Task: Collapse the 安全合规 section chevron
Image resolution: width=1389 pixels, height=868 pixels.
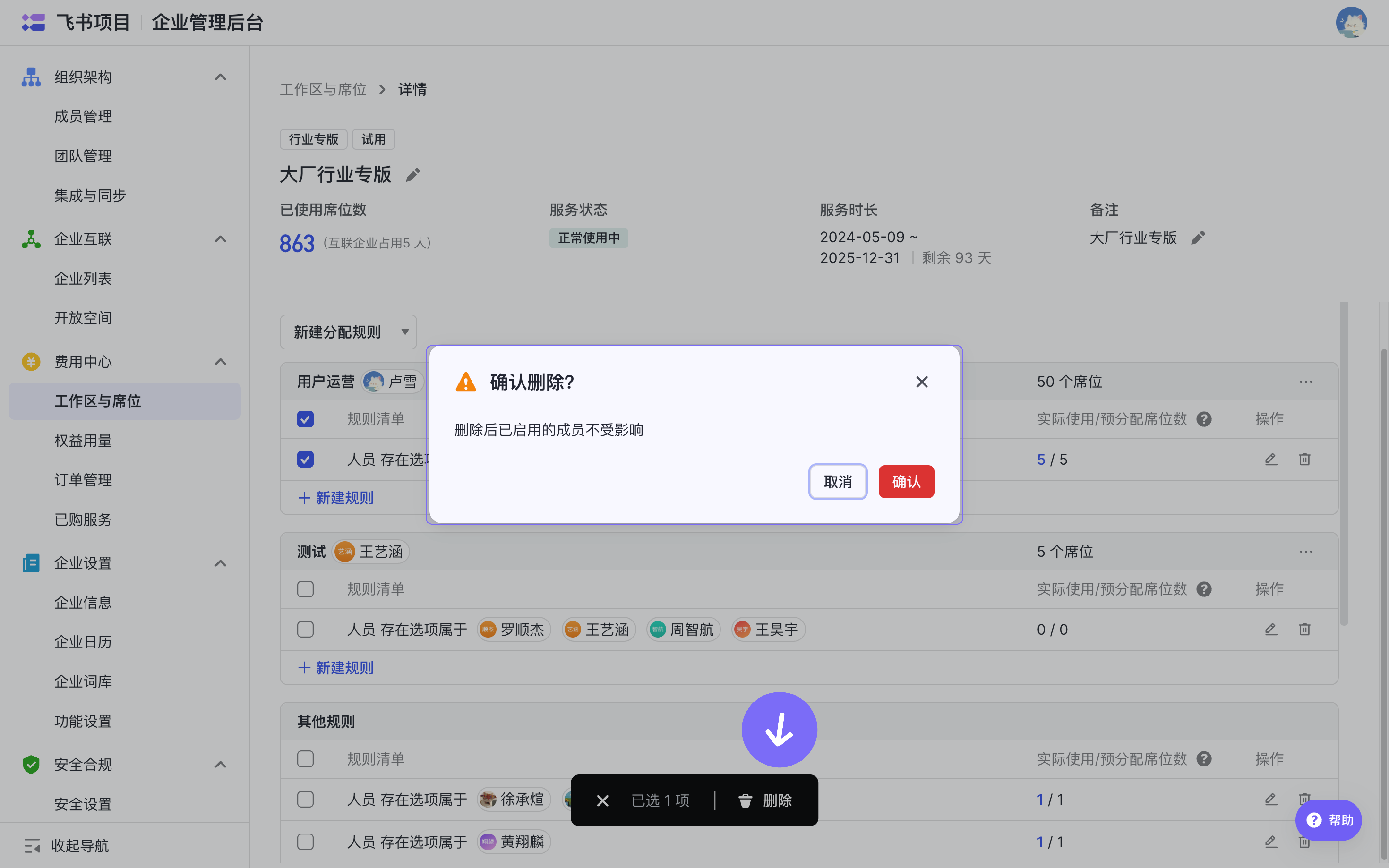Action: click(220, 765)
